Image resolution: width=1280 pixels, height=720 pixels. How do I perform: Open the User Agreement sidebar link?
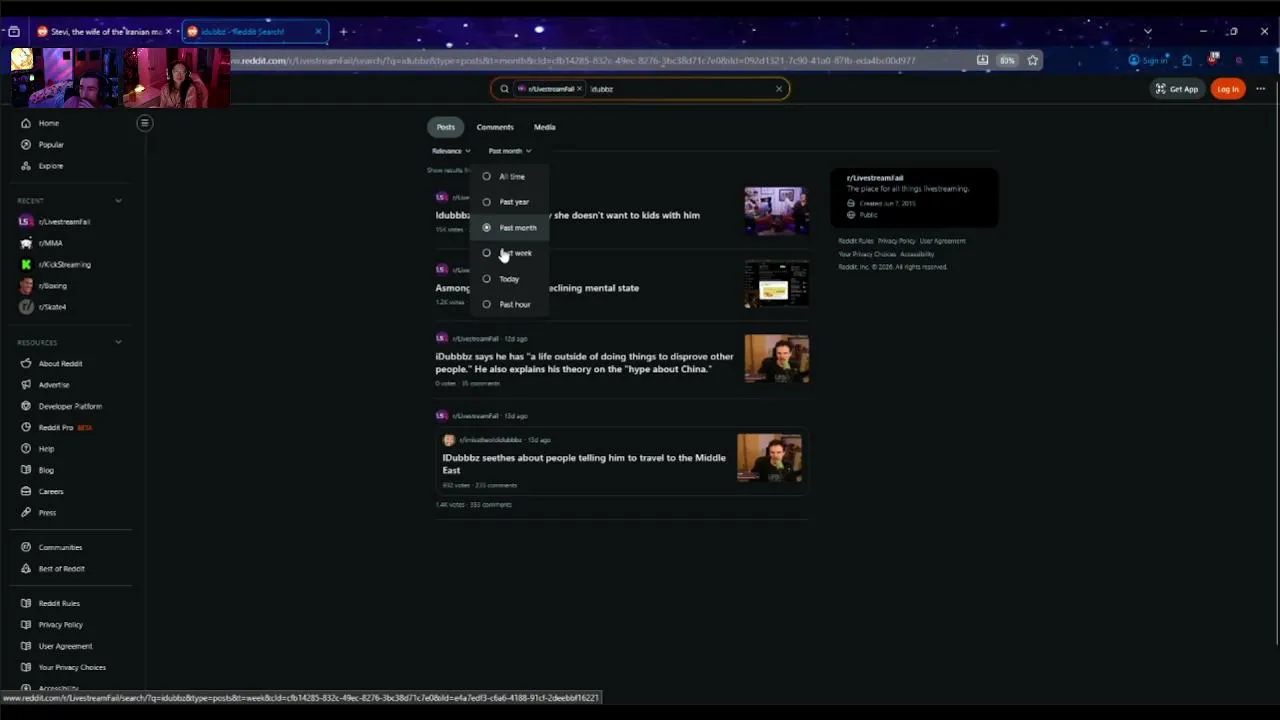coord(65,646)
